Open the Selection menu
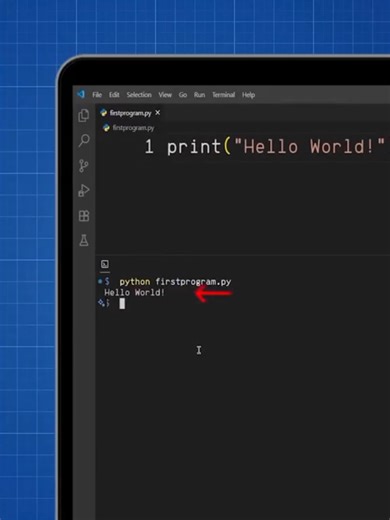Viewport: 390px width, 520px height. (139, 95)
